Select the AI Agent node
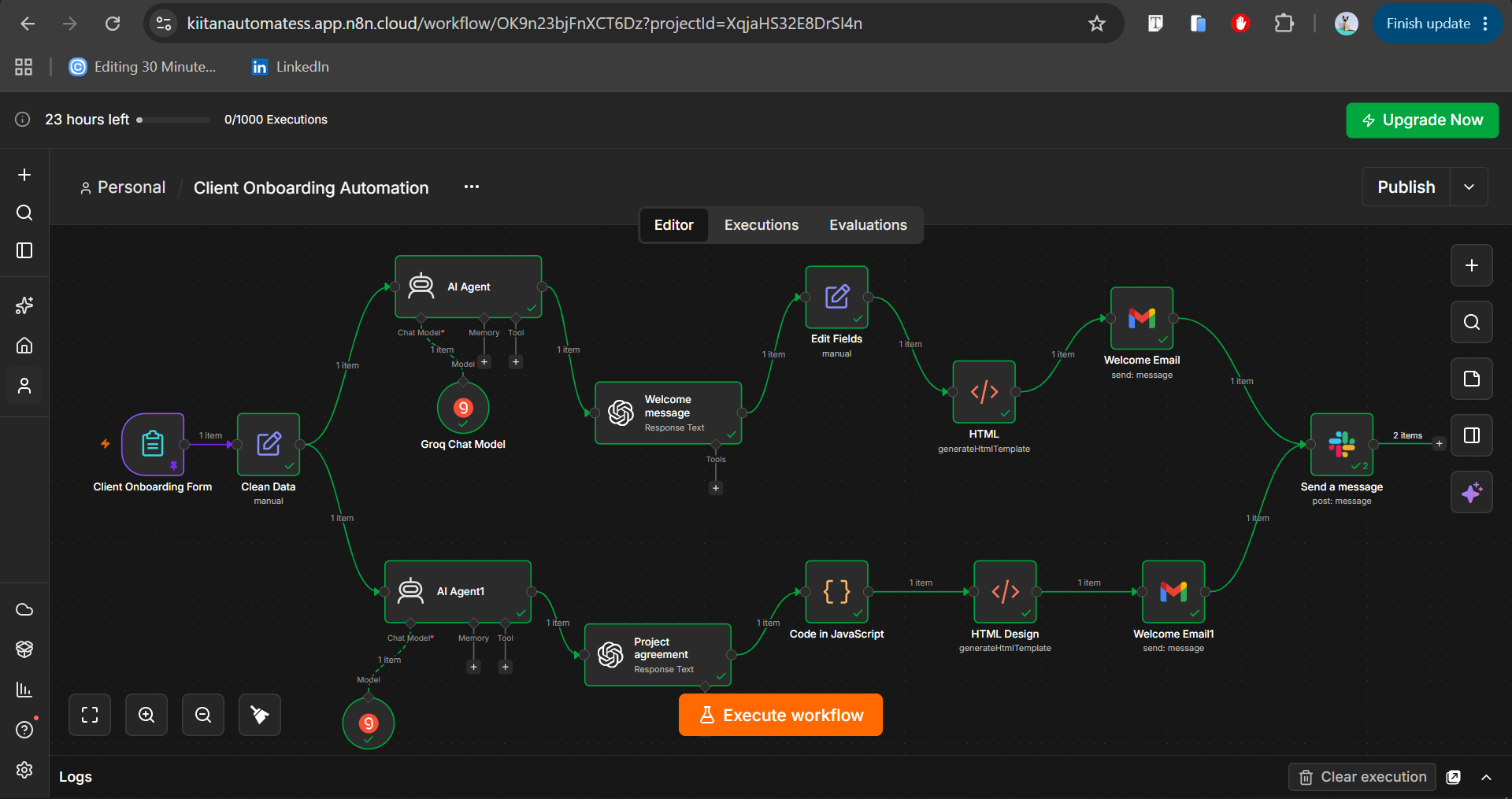The image size is (1512, 799). 469,287
